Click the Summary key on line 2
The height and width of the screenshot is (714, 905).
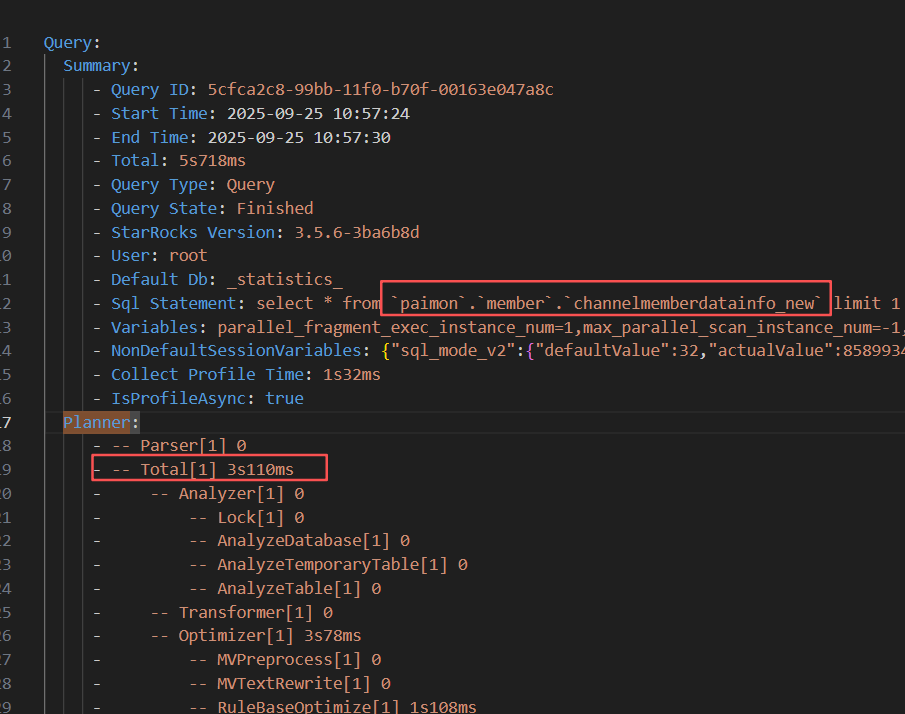pyautogui.click(x=98, y=66)
